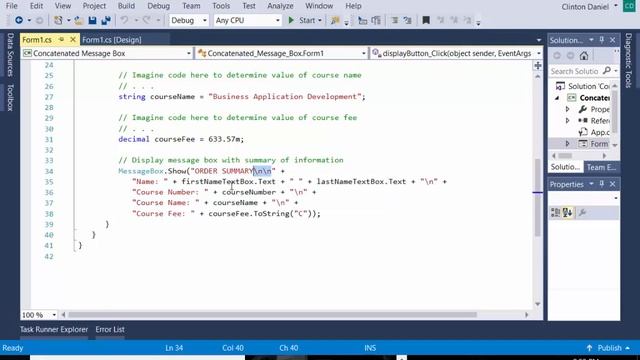Switch to Form1.cs [Design] tab

tap(111, 40)
